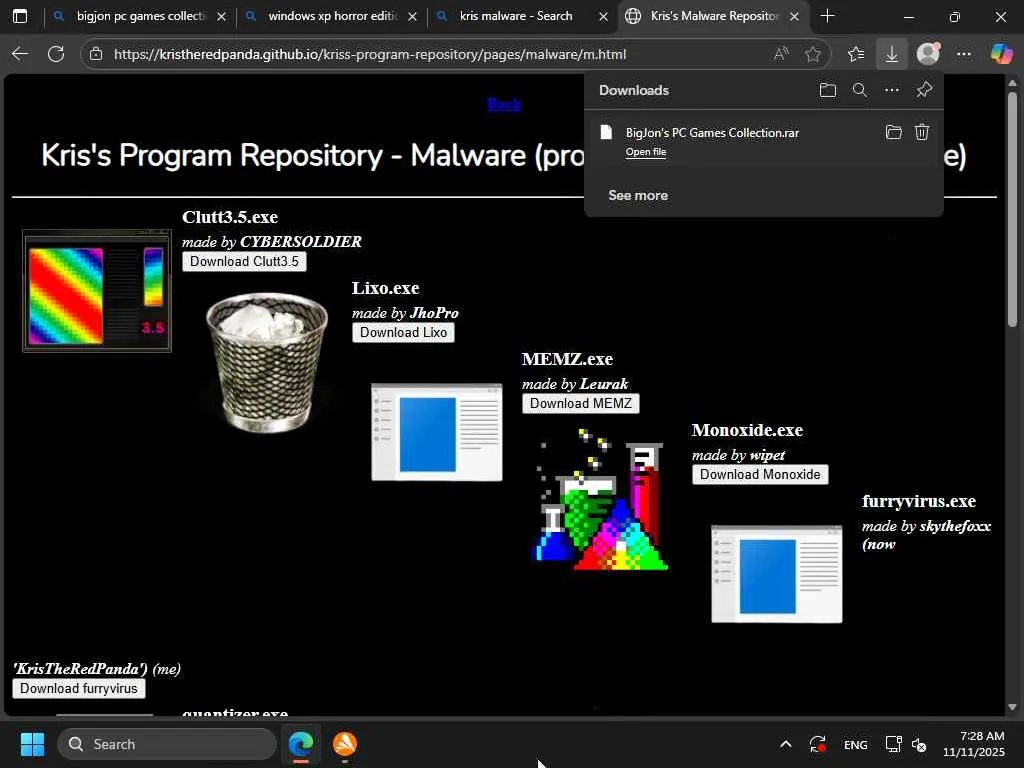The height and width of the screenshot is (768, 1024).
Task: Activate Read aloud icon in address bar
Action: point(780,54)
